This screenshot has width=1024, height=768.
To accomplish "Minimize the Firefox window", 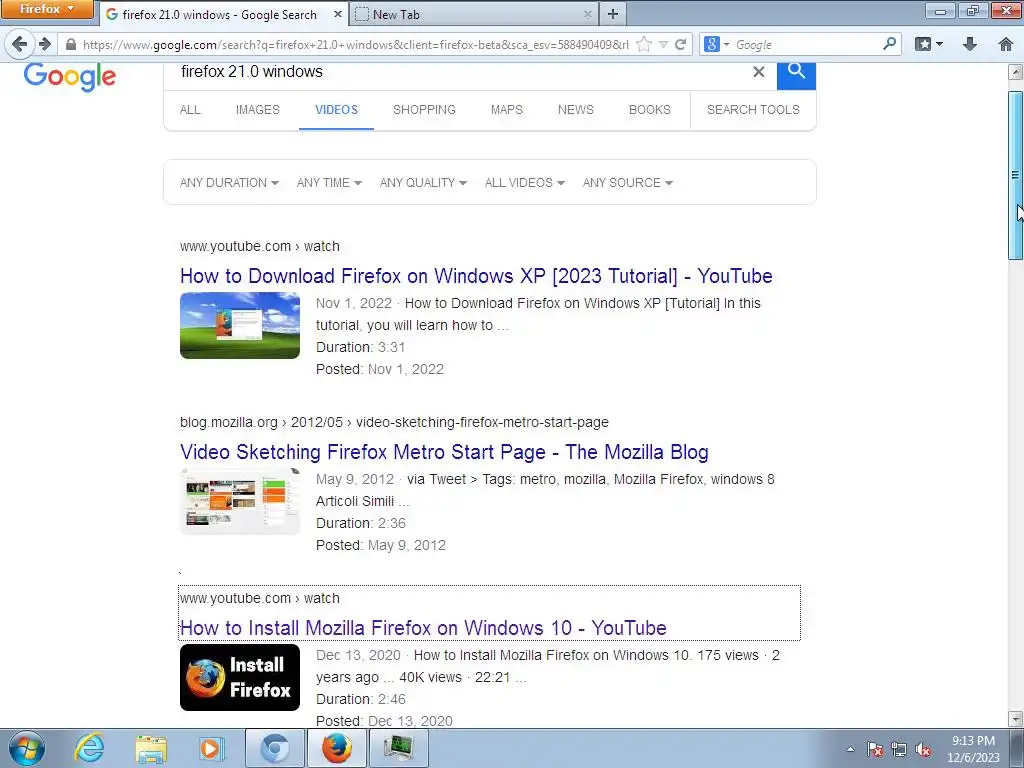I will tap(940, 10).
